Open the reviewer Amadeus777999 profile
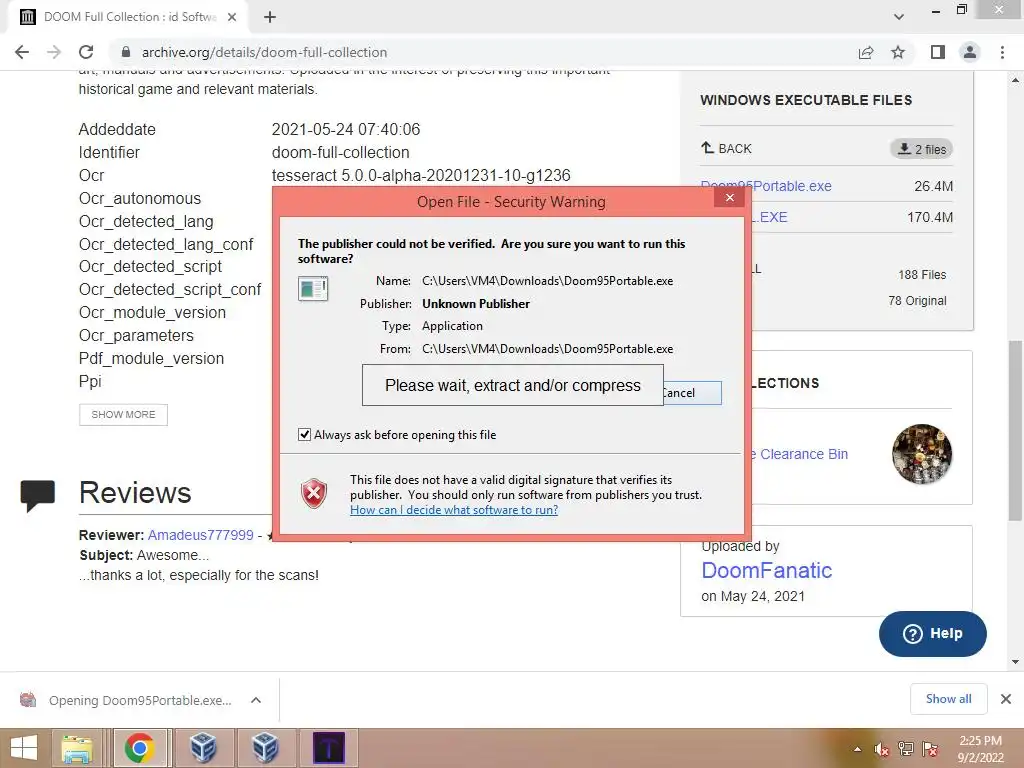 click(x=200, y=535)
